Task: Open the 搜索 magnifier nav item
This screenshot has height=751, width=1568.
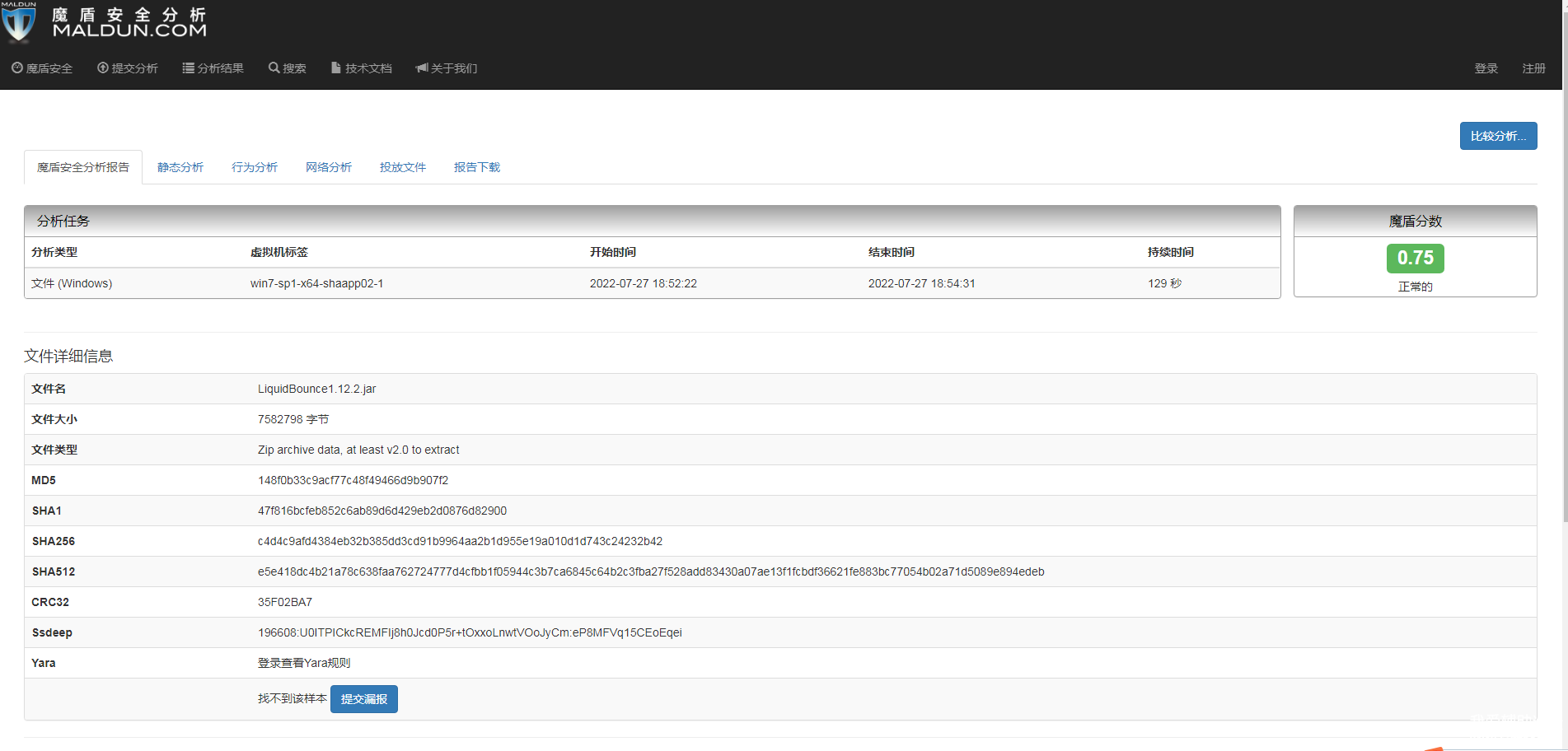Action: coord(288,68)
